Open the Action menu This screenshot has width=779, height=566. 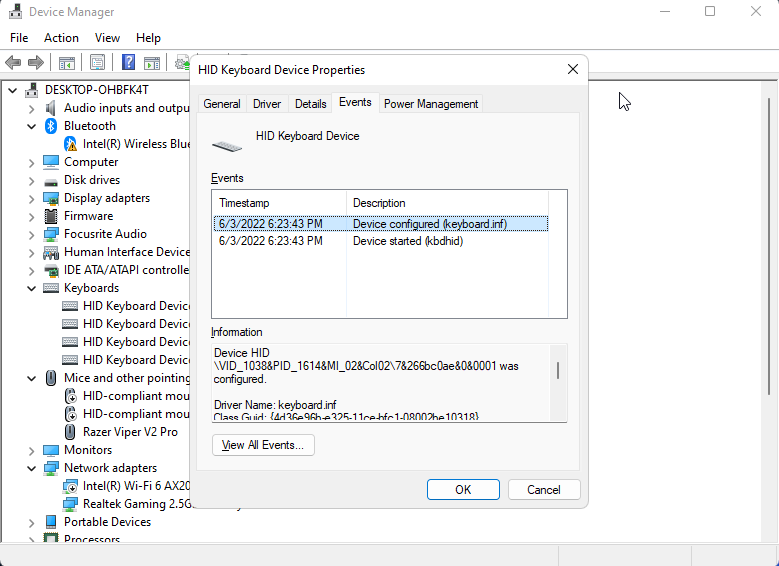pyautogui.click(x=61, y=38)
